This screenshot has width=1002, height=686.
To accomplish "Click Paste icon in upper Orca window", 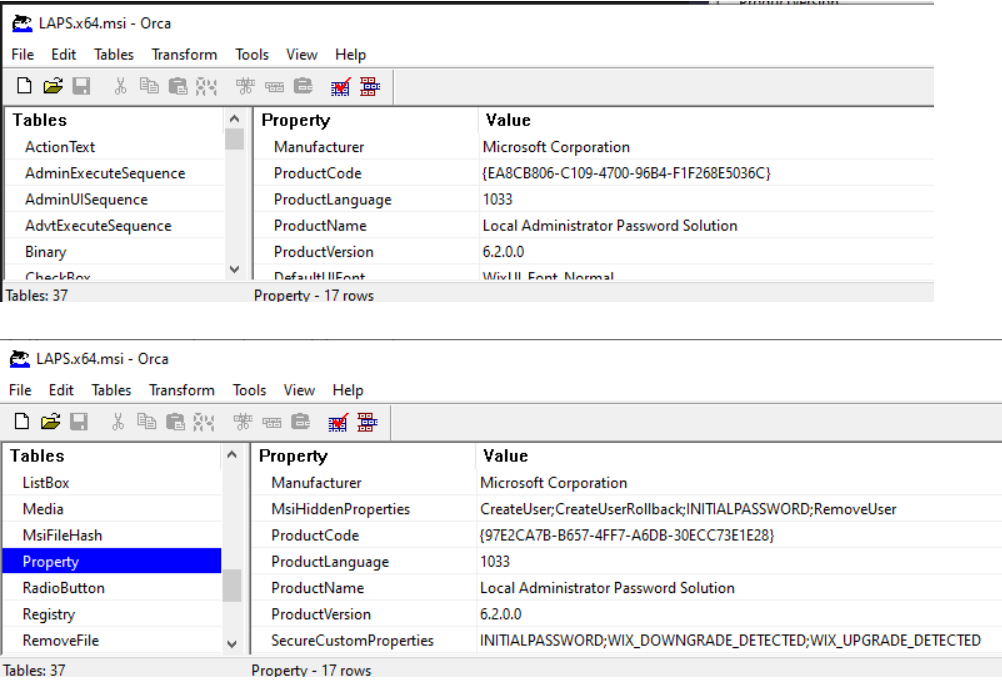I will click(178, 86).
